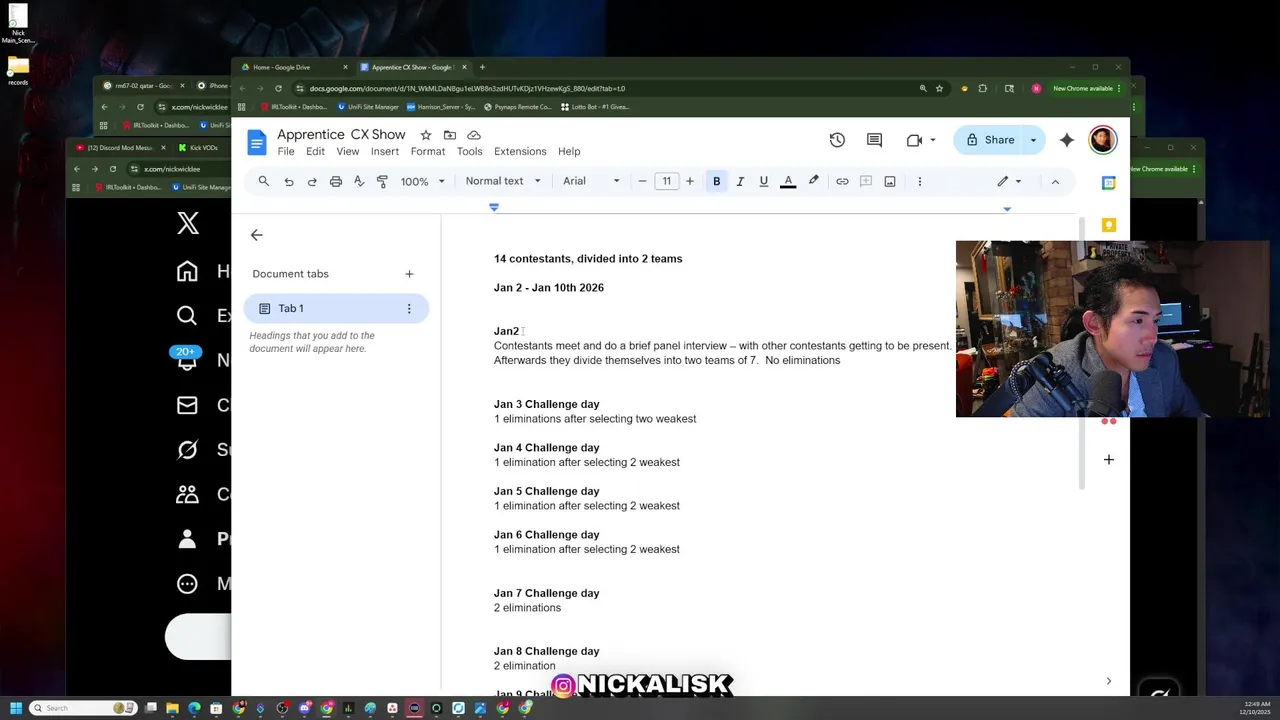
Task: Toggle italic formatting
Action: (740, 181)
